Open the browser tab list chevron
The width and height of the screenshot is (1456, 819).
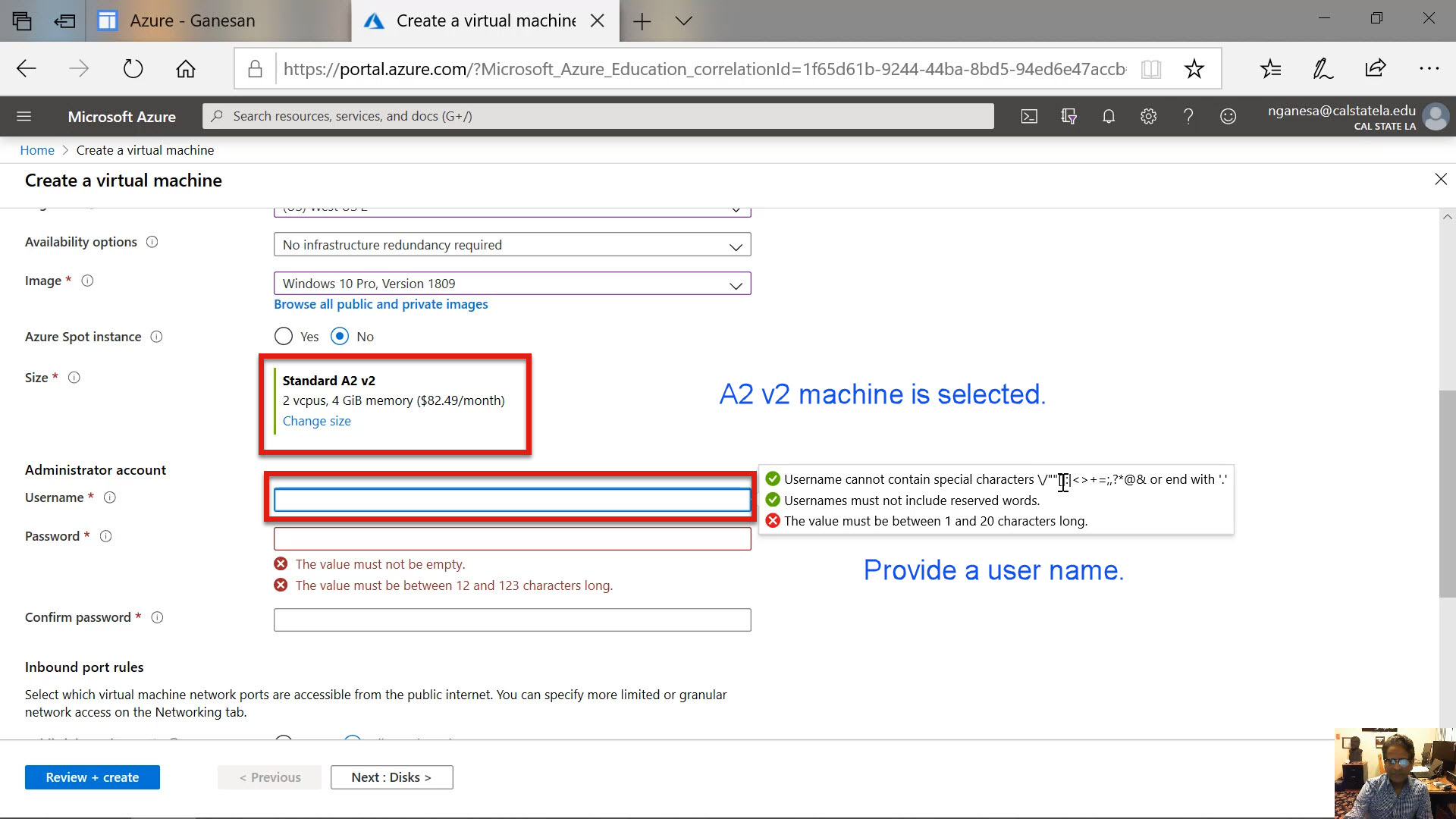683,20
